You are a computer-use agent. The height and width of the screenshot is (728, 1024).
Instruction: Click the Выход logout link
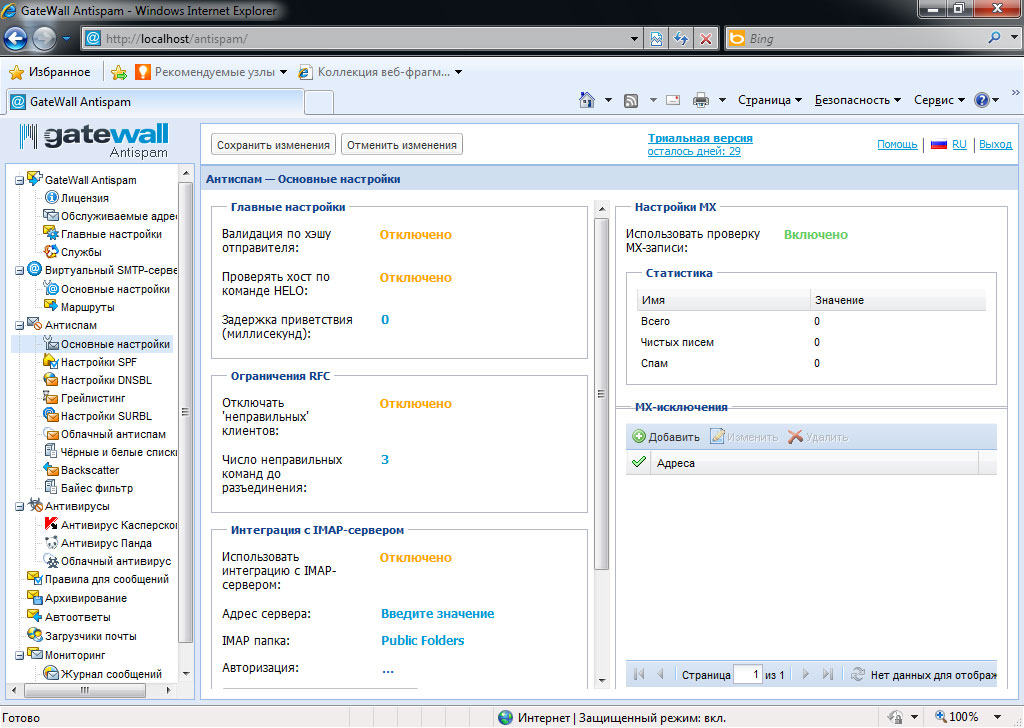(x=995, y=144)
